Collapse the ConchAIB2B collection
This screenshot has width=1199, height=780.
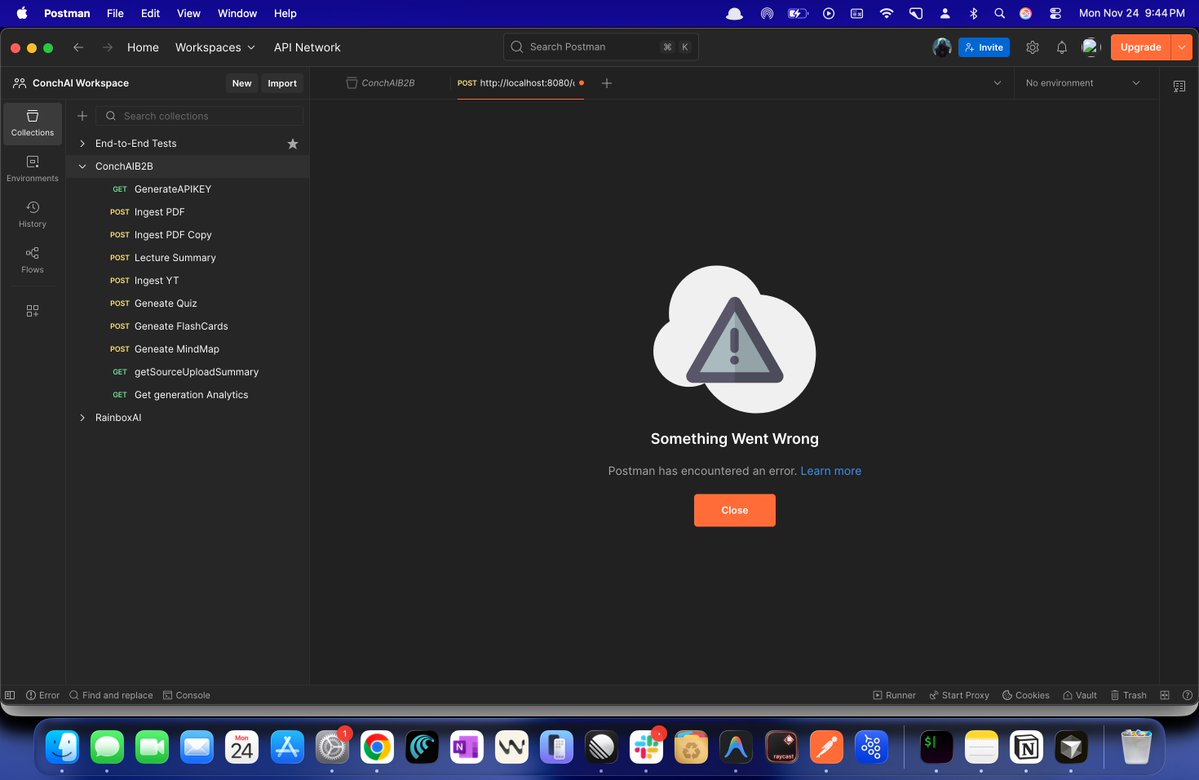click(x=82, y=166)
